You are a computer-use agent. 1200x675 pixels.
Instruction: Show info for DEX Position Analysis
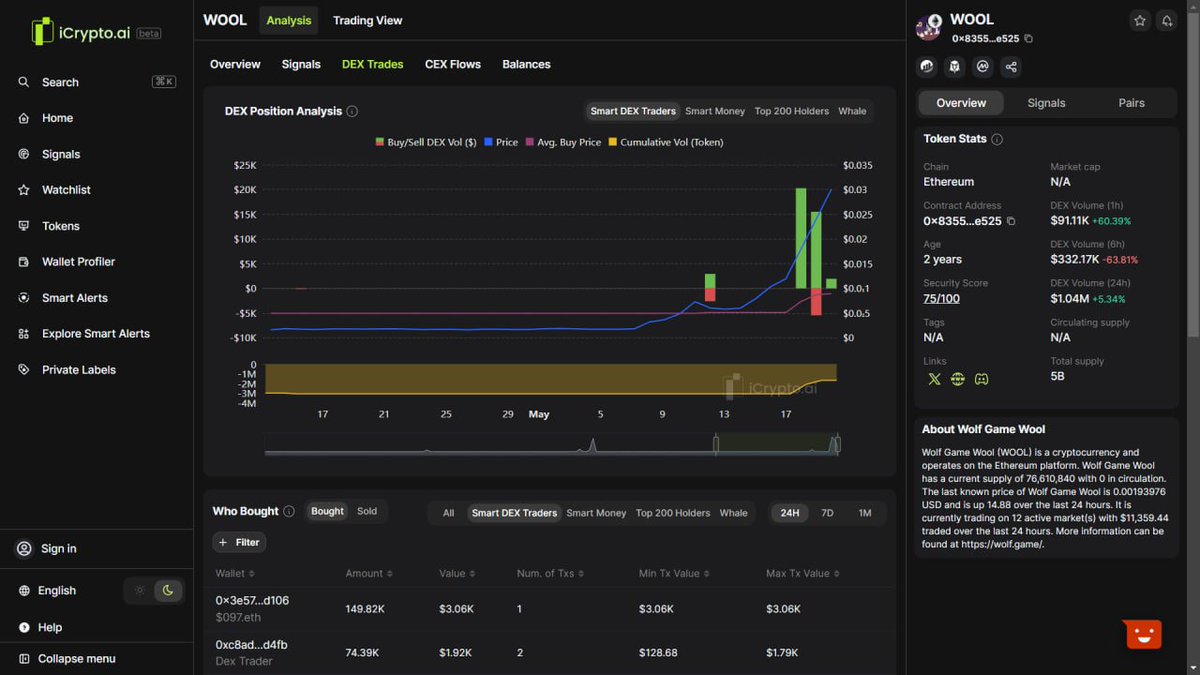tap(352, 111)
